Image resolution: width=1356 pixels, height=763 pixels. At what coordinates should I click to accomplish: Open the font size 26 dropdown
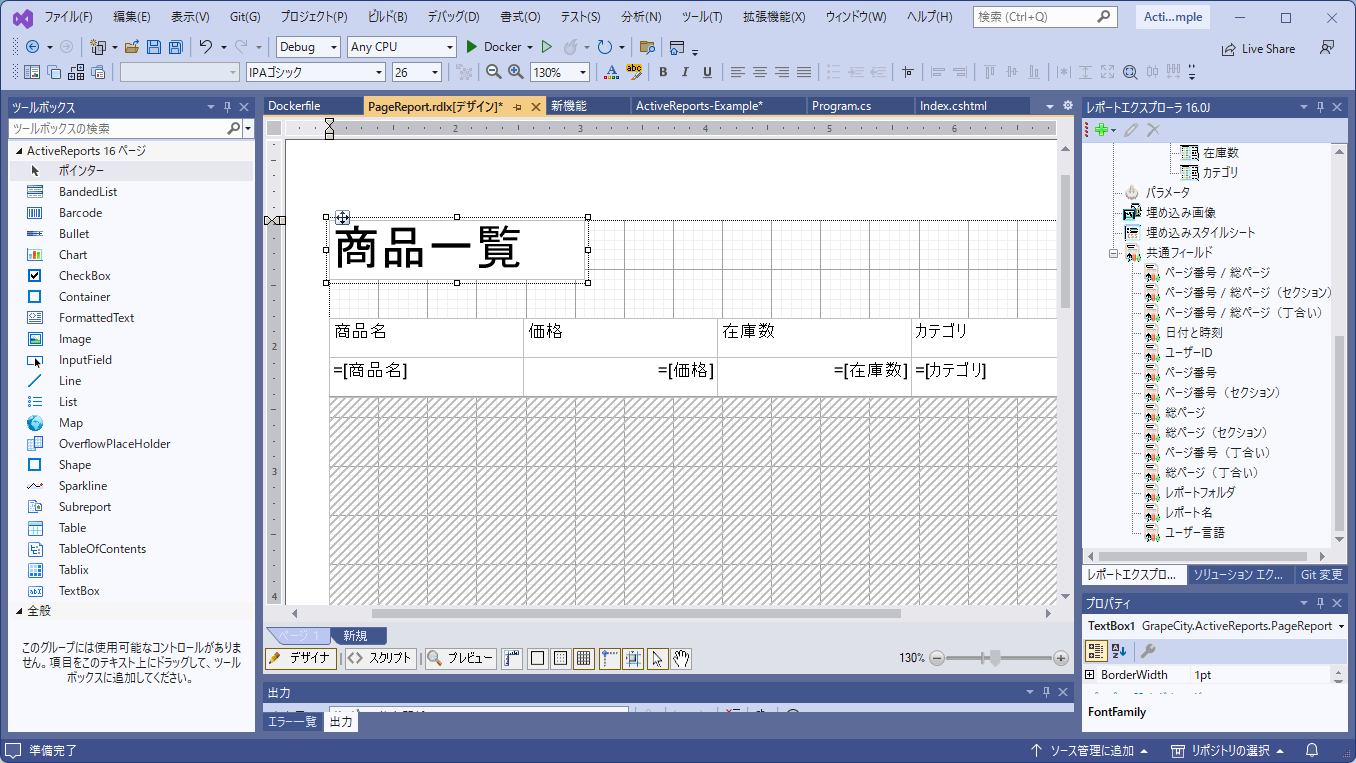point(417,72)
